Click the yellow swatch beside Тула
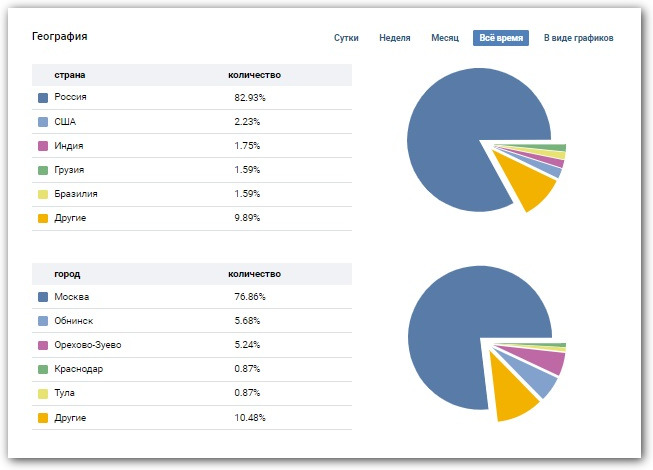Viewport: 653px width, 470px height. click(x=42, y=394)
